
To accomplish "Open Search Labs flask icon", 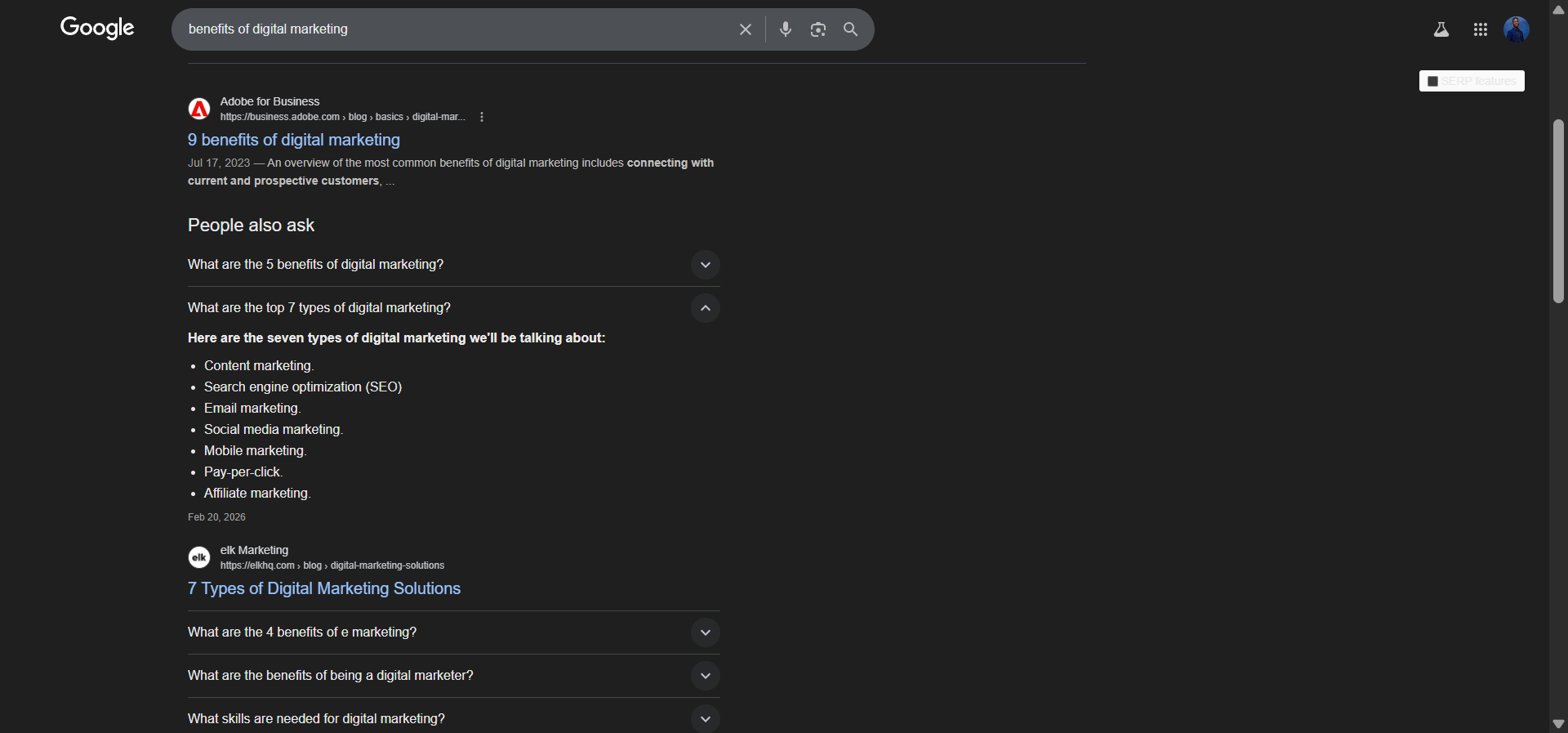I will point(1441,29).
